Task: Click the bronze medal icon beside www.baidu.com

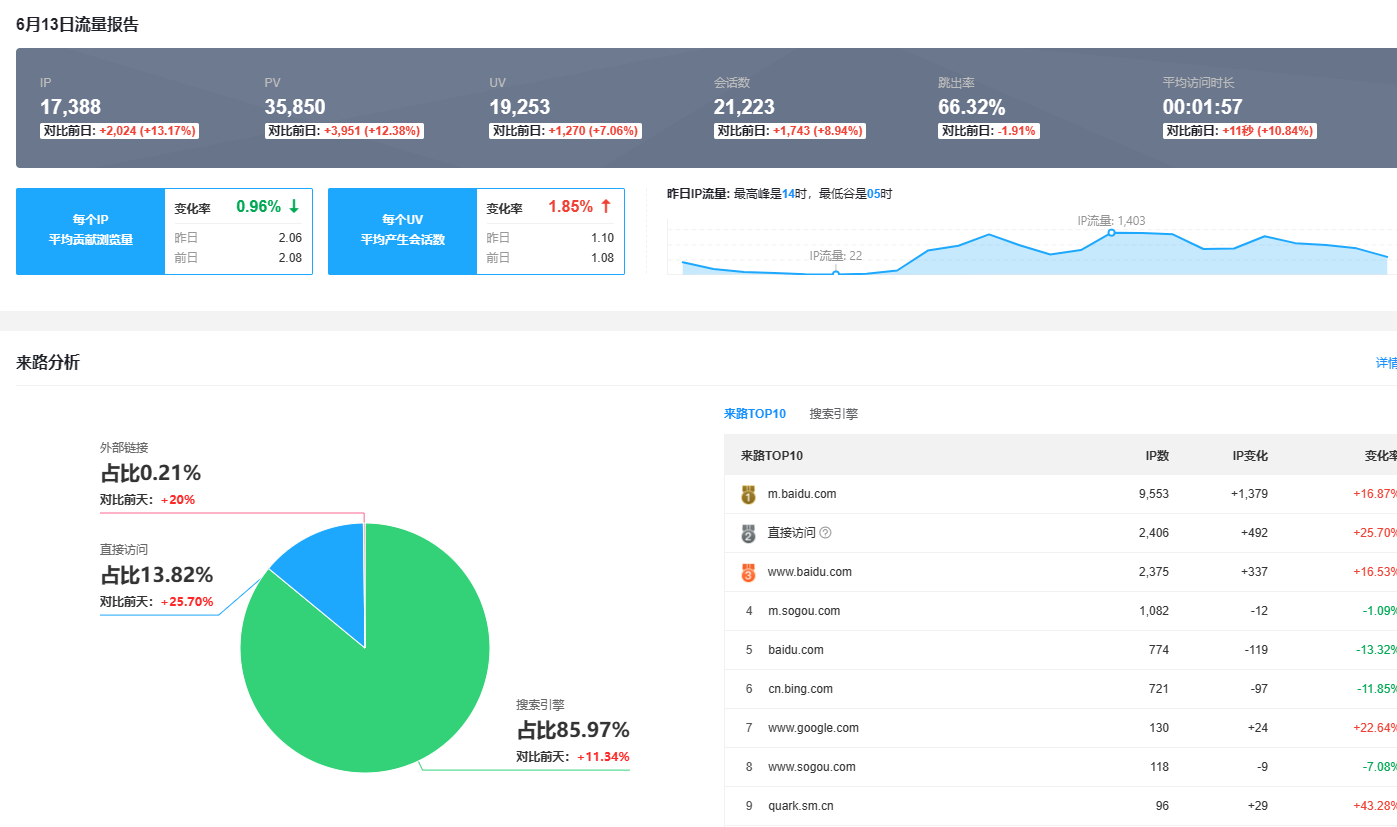Action: click(748, 572)
